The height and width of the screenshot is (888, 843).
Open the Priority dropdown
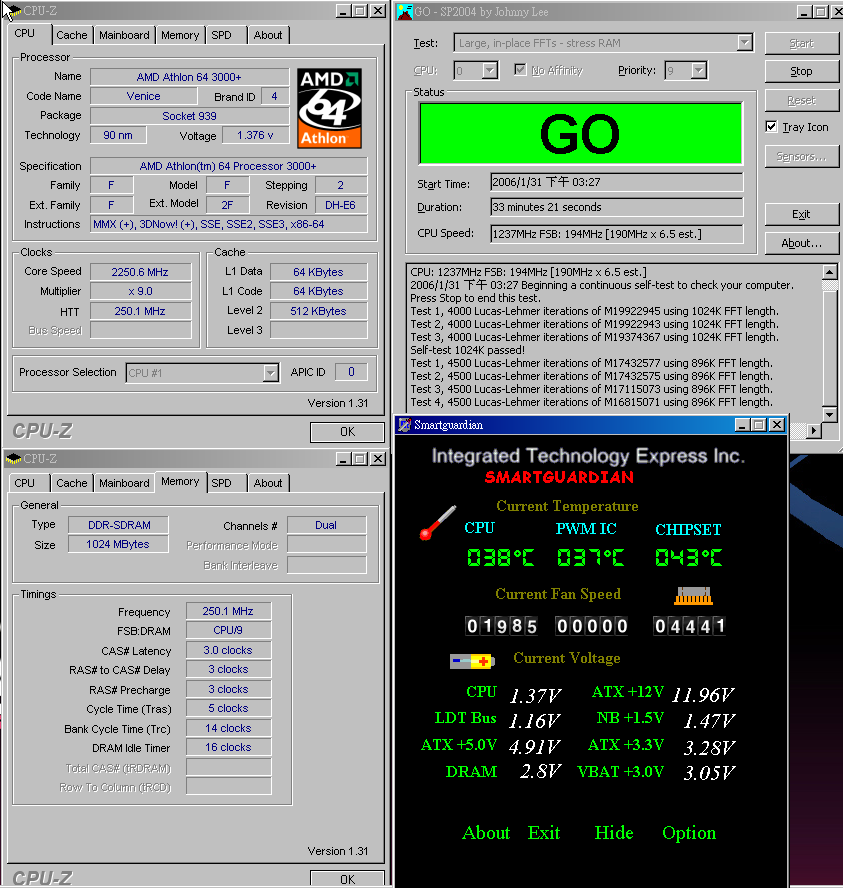699,71
